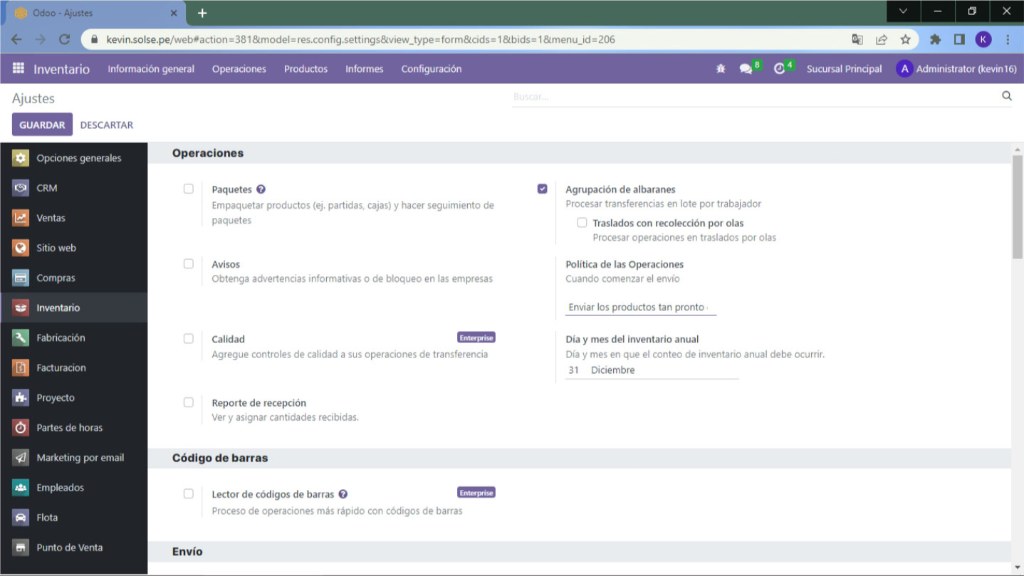
Task: Open the Informes menu
Action: click(364, 69)
